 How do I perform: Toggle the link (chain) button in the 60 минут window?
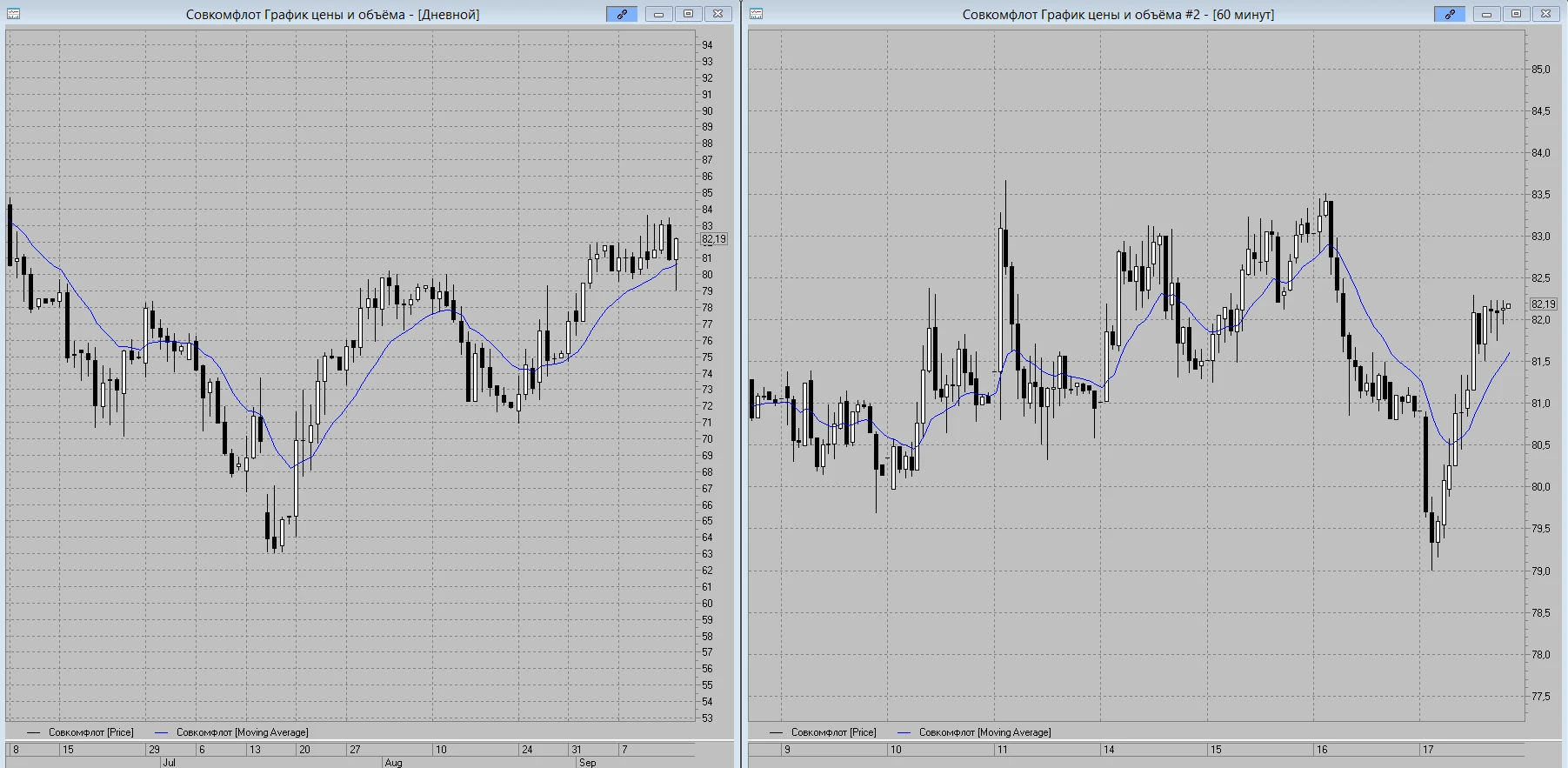[x=1450, y=14]
